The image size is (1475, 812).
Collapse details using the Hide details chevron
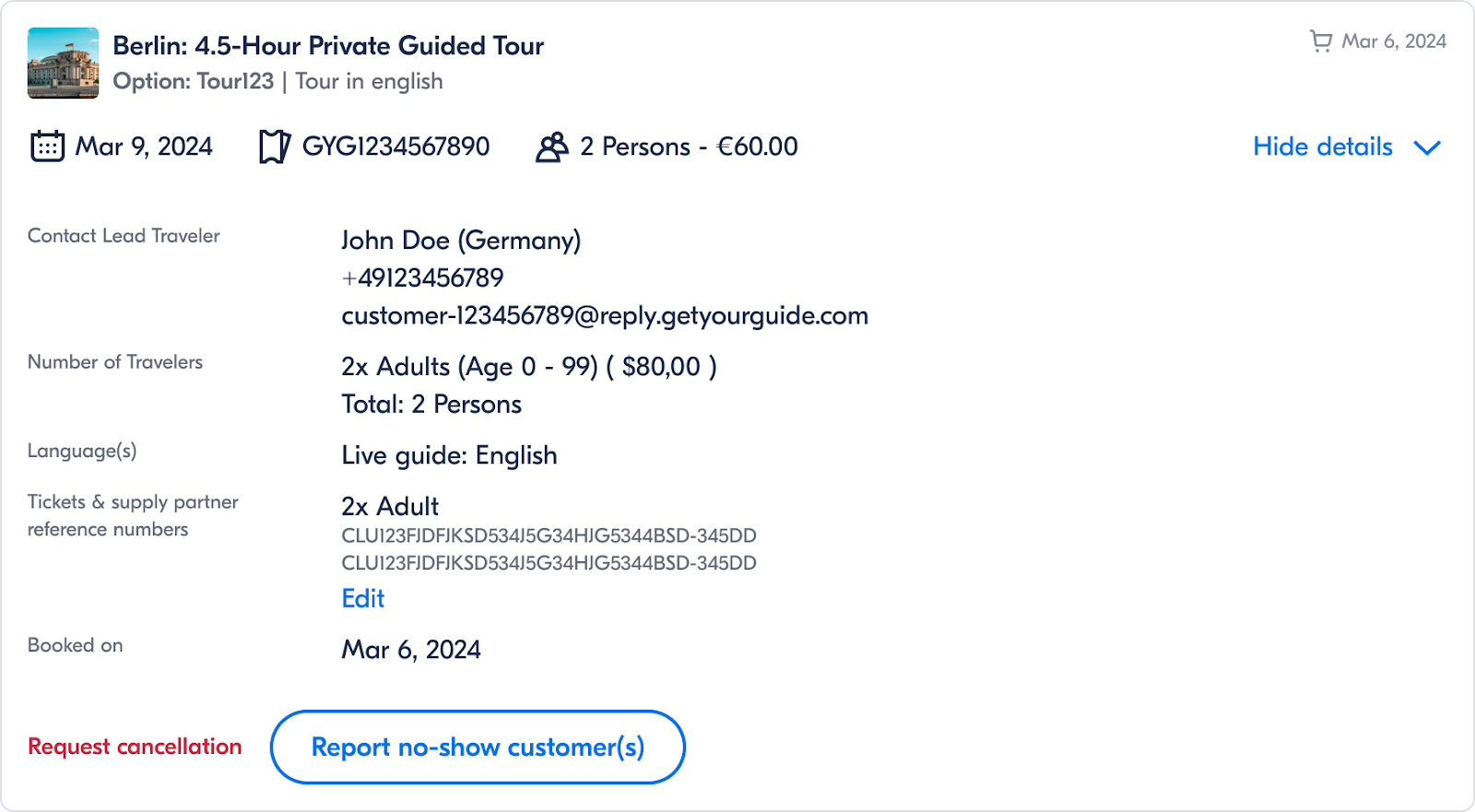pos(1427,147)
